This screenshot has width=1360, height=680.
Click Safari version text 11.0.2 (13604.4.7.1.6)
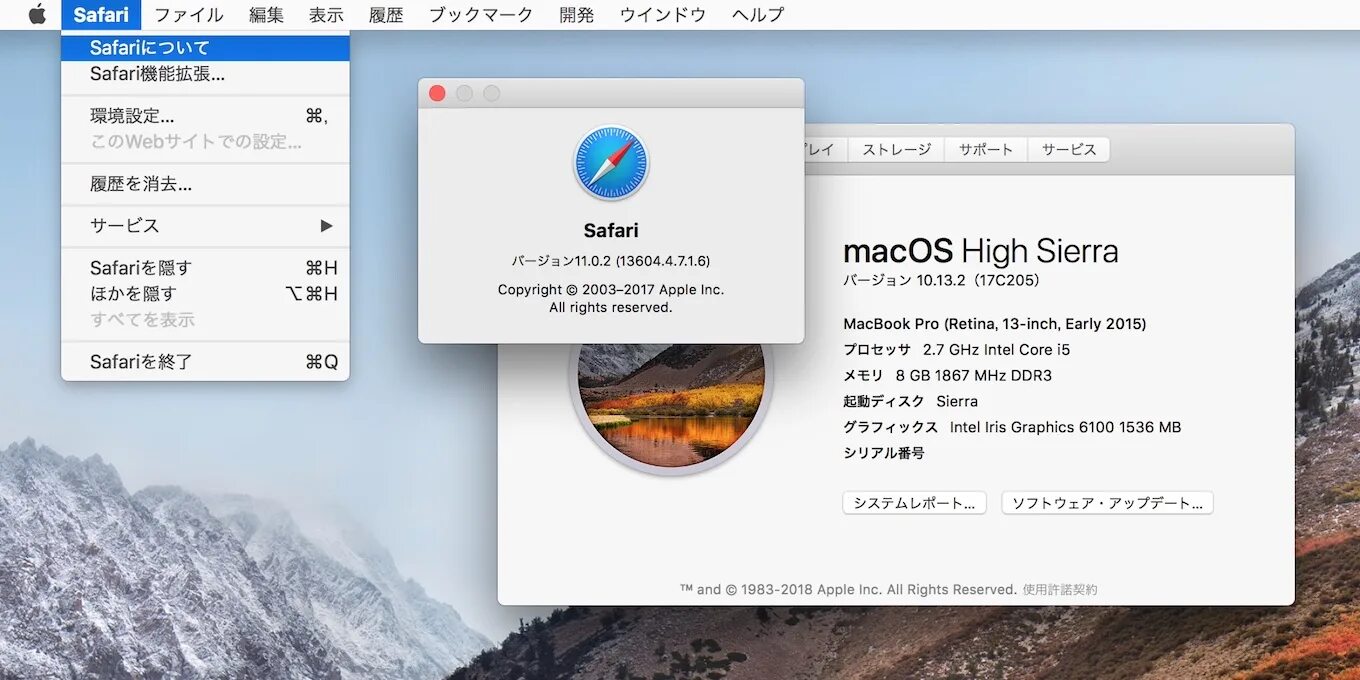(x=611, y=261)
